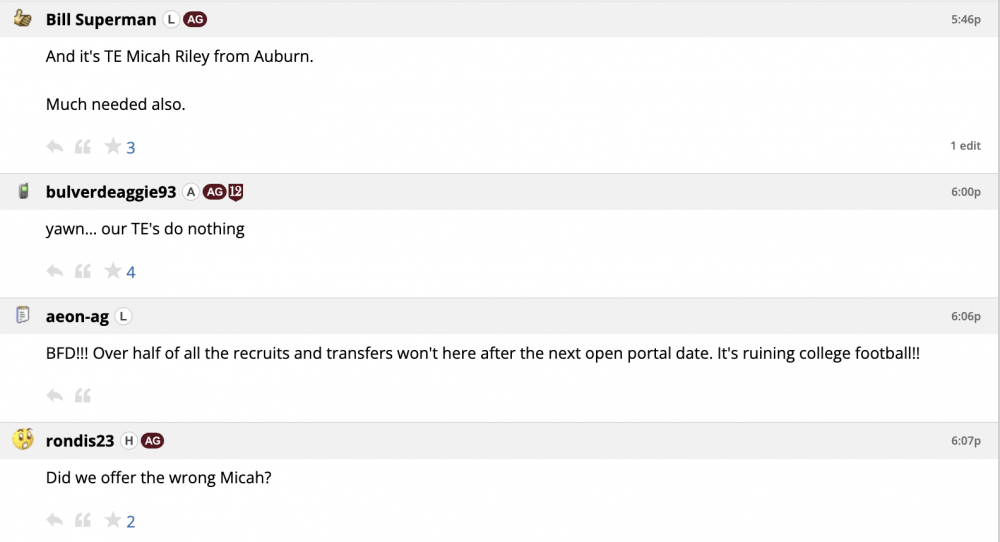Viewport: 1000px width, 542px height.
Task: Star bulverdeaggie93's post
Action: click(x=113, y=271)
